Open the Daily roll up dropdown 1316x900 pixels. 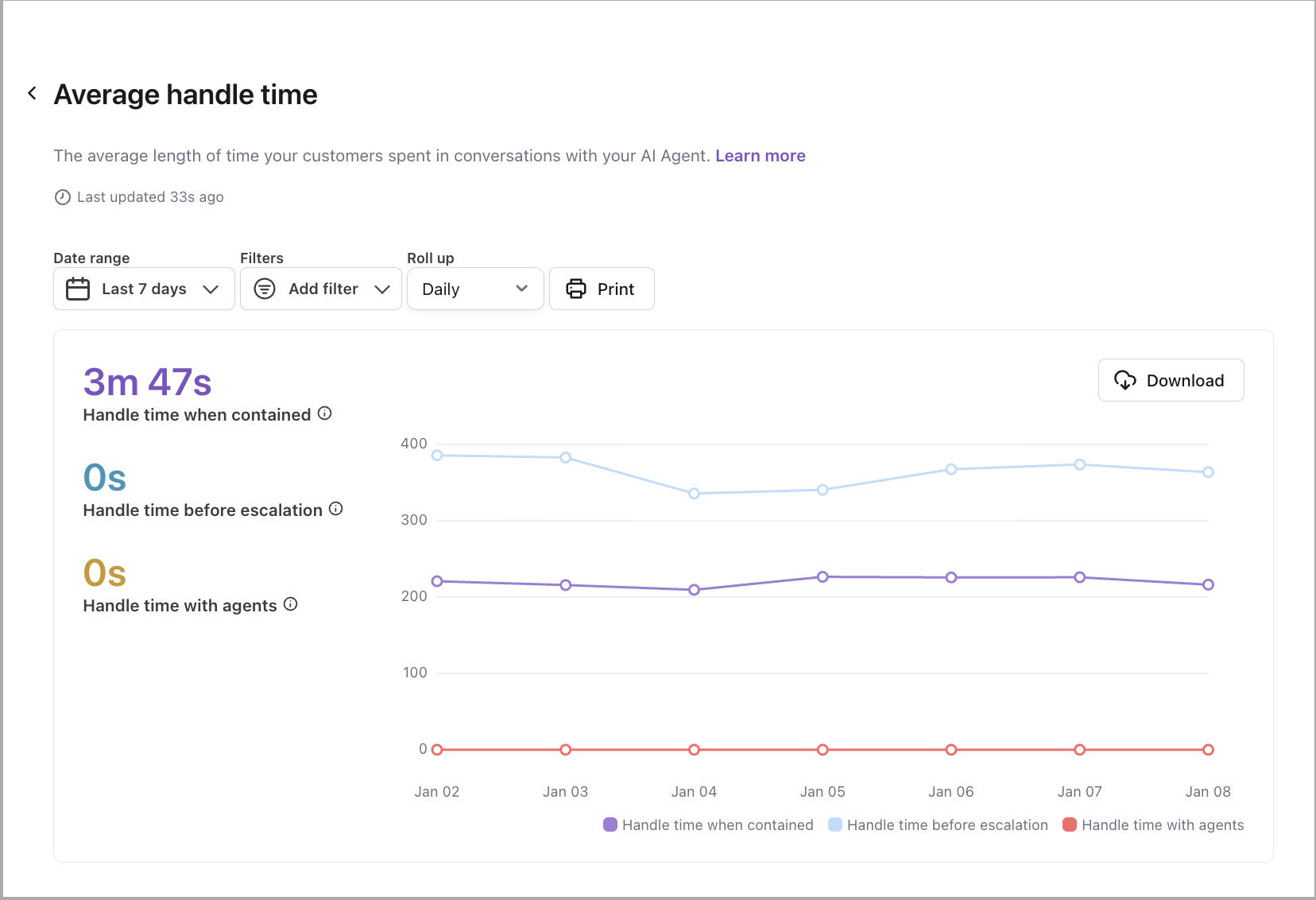pos(474,289)
